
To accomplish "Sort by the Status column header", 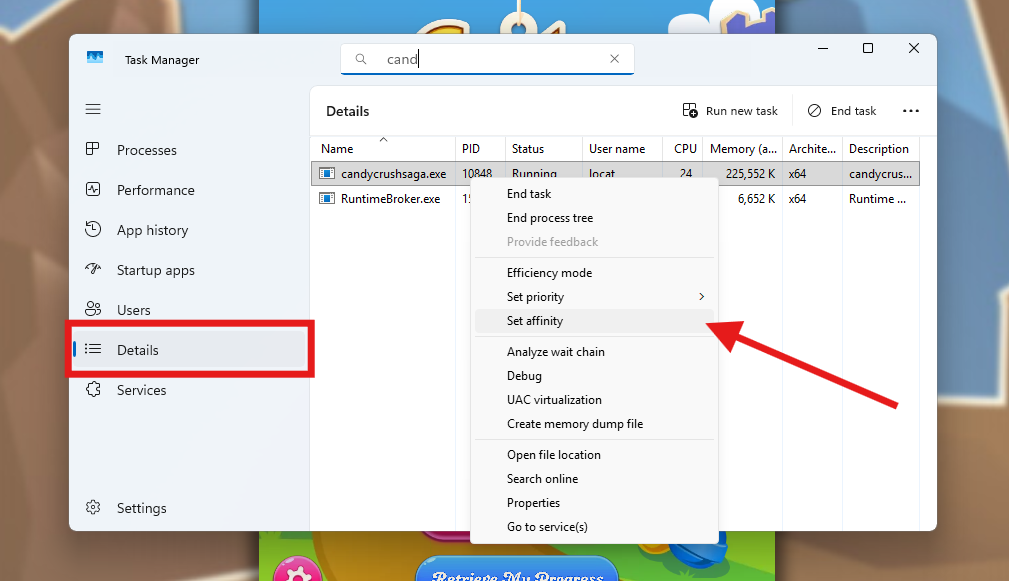I will point(544,149).
